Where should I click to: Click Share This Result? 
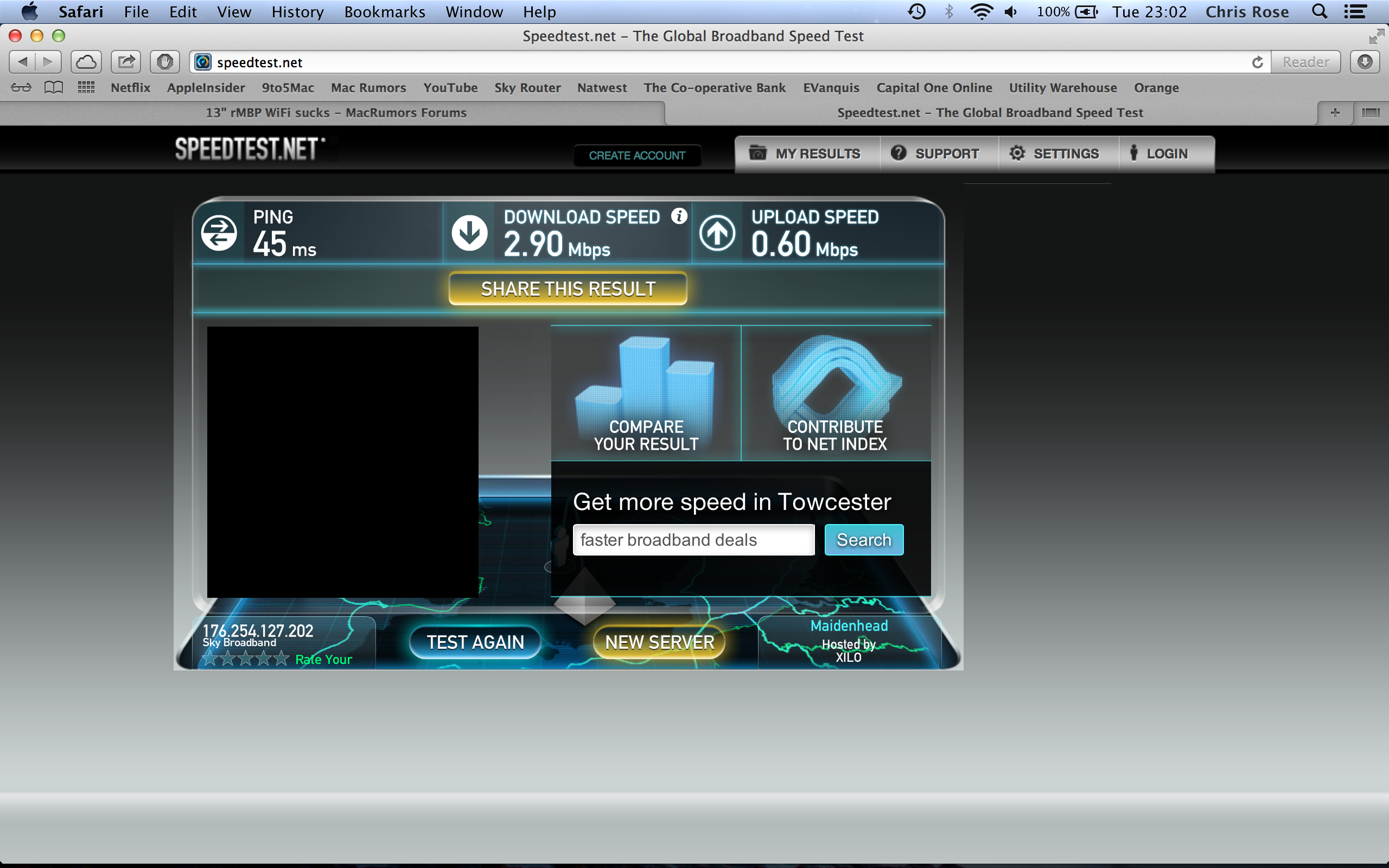[x=568, y=289]
